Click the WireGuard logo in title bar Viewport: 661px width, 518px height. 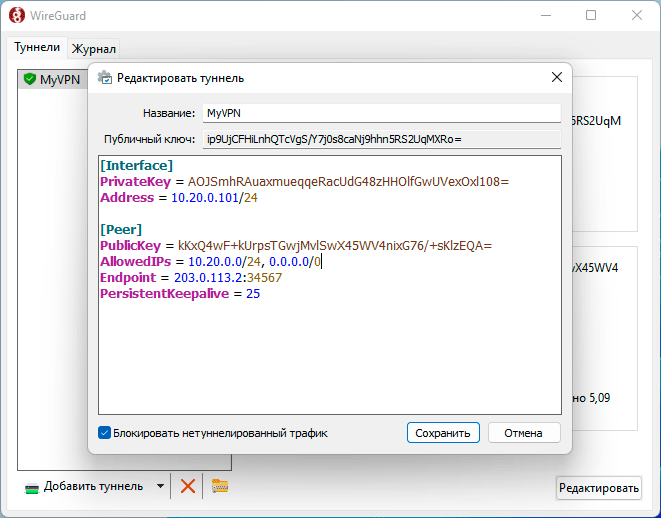[16, 16]
